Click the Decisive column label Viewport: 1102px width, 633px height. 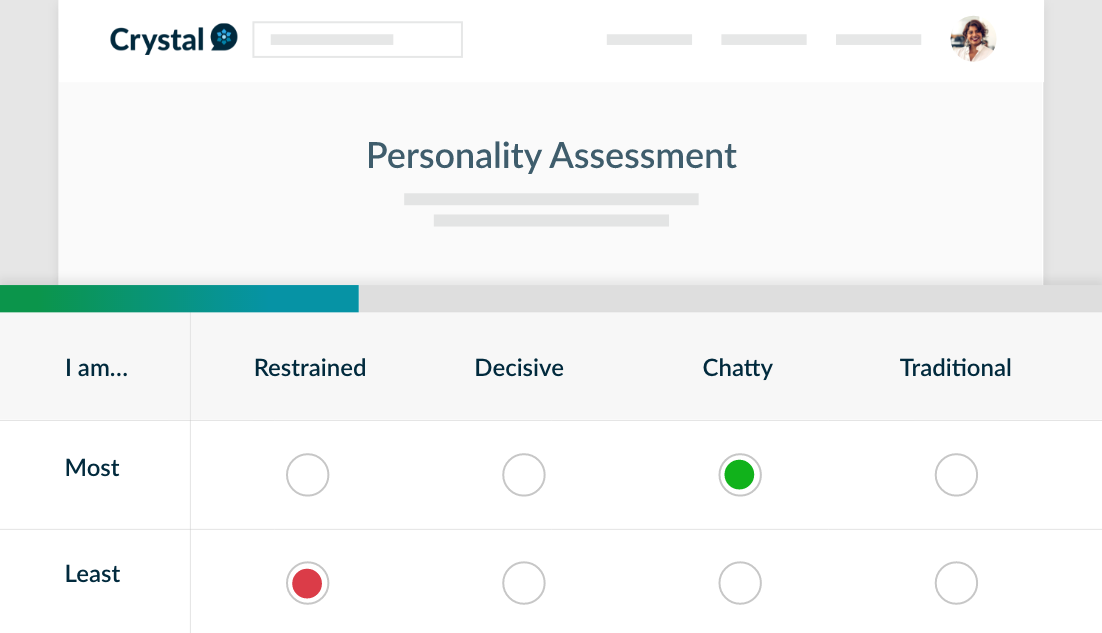click(519, 368)
